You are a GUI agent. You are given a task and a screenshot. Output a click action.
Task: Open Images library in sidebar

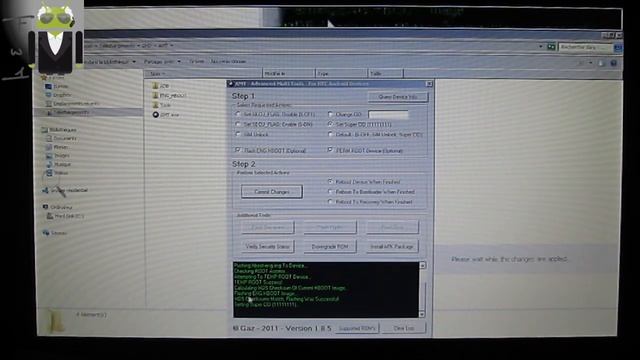tap(58, 156)
